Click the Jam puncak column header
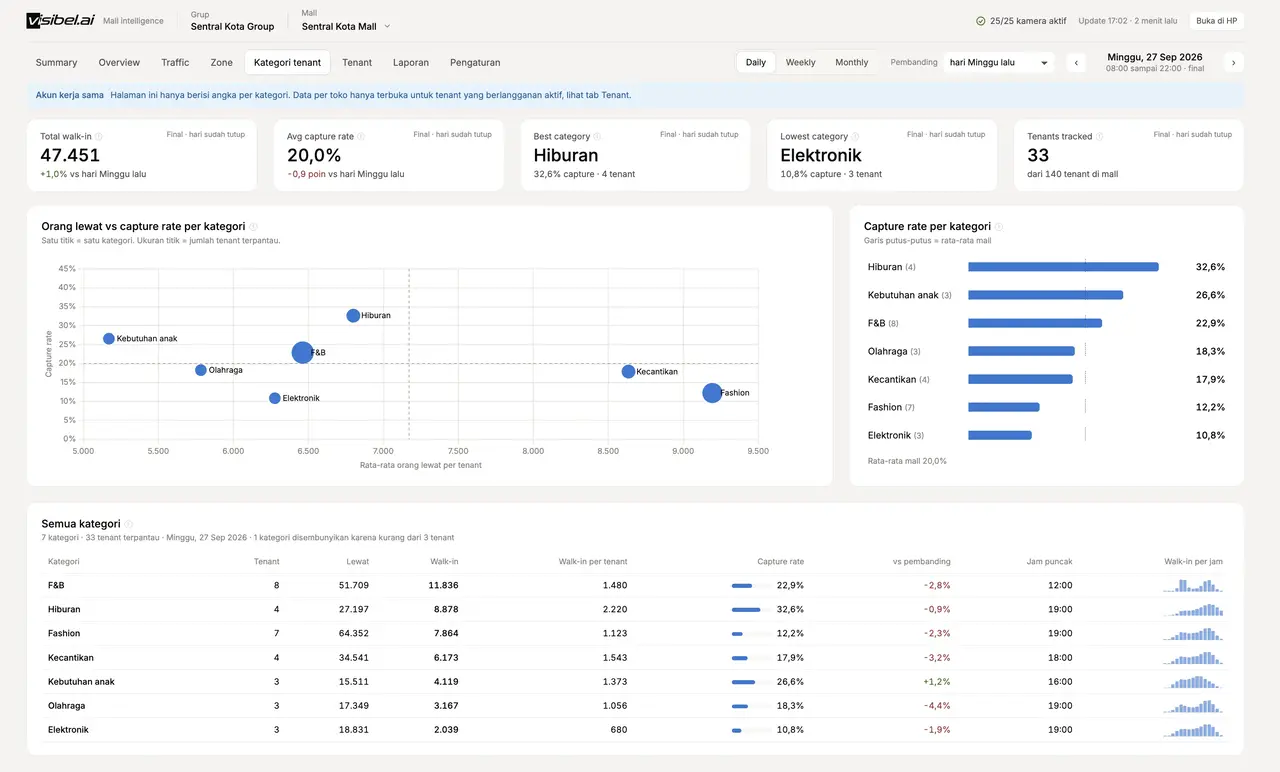 [1051, 562]
